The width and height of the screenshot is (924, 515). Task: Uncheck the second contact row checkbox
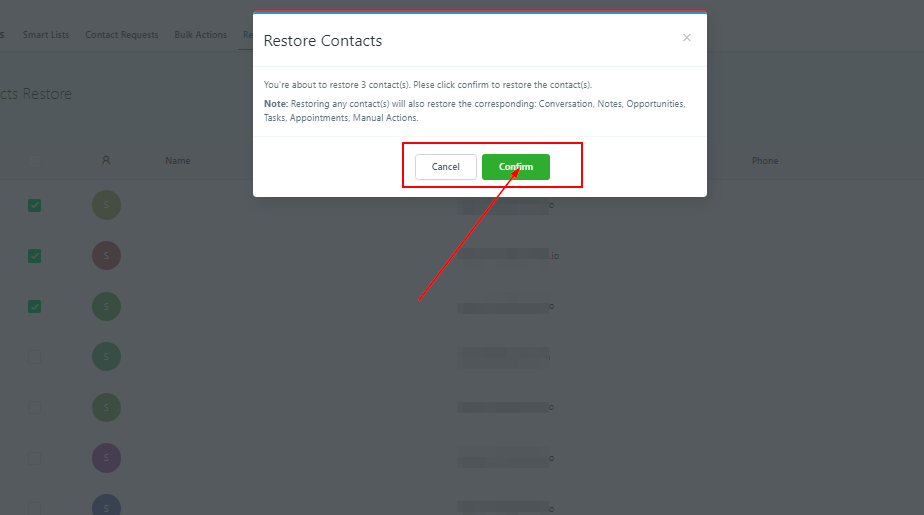(35, 256)
